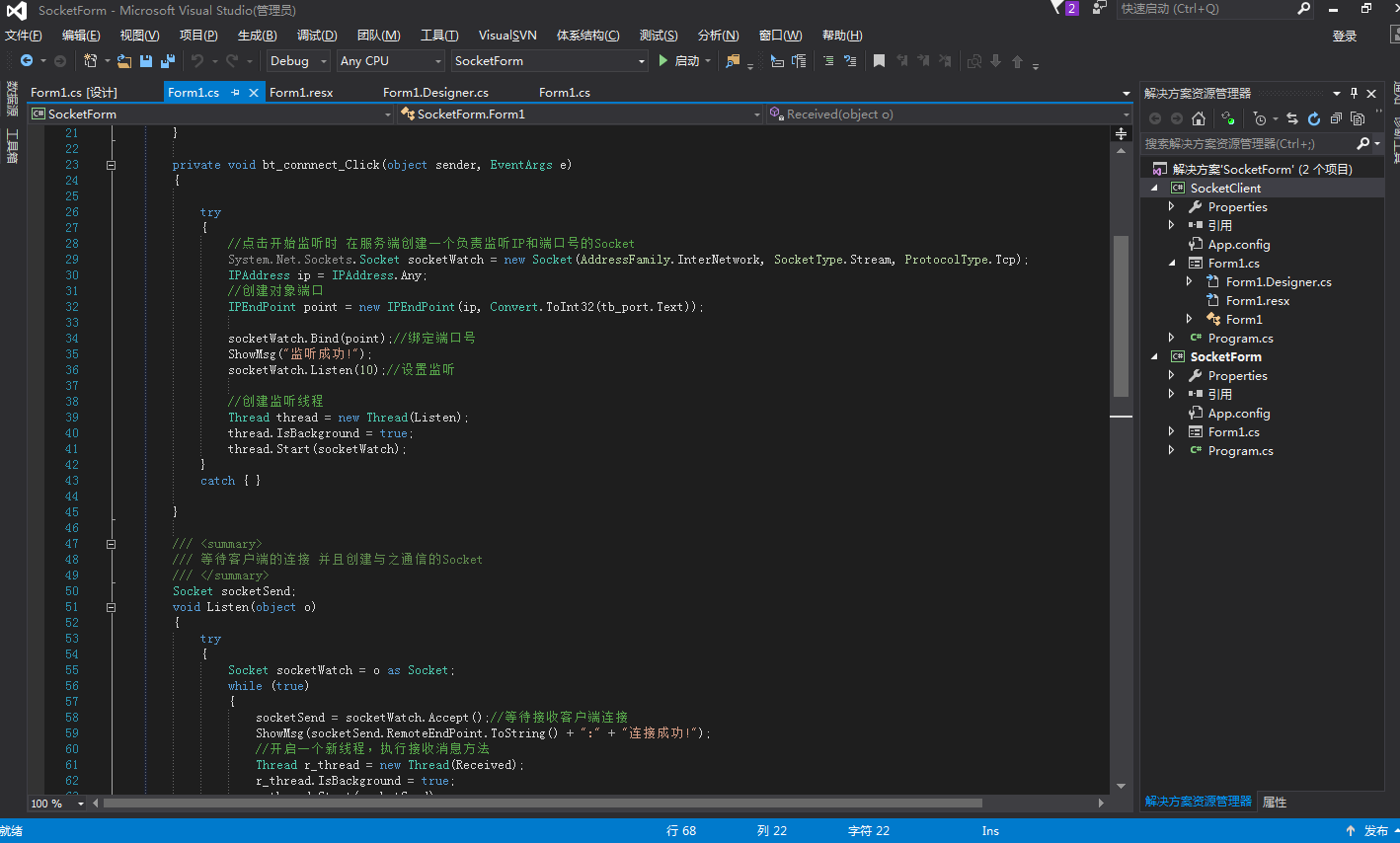Viewport: 1400px width, 843px height.
Task: Open the Debug configuration dropdown
Action: [298, 61]
